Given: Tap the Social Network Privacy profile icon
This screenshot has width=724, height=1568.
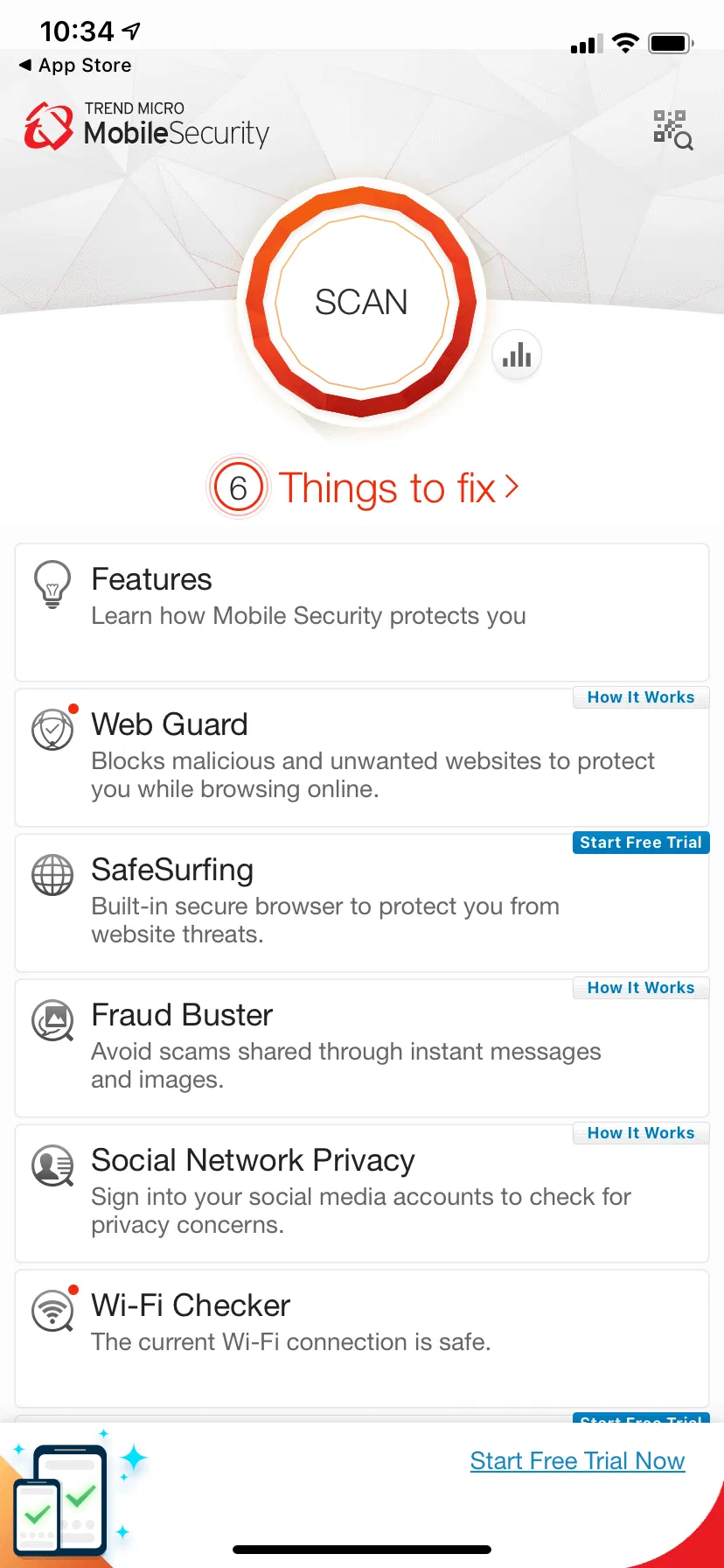Looking at the screenshot, I should (x=52, y=1165).
